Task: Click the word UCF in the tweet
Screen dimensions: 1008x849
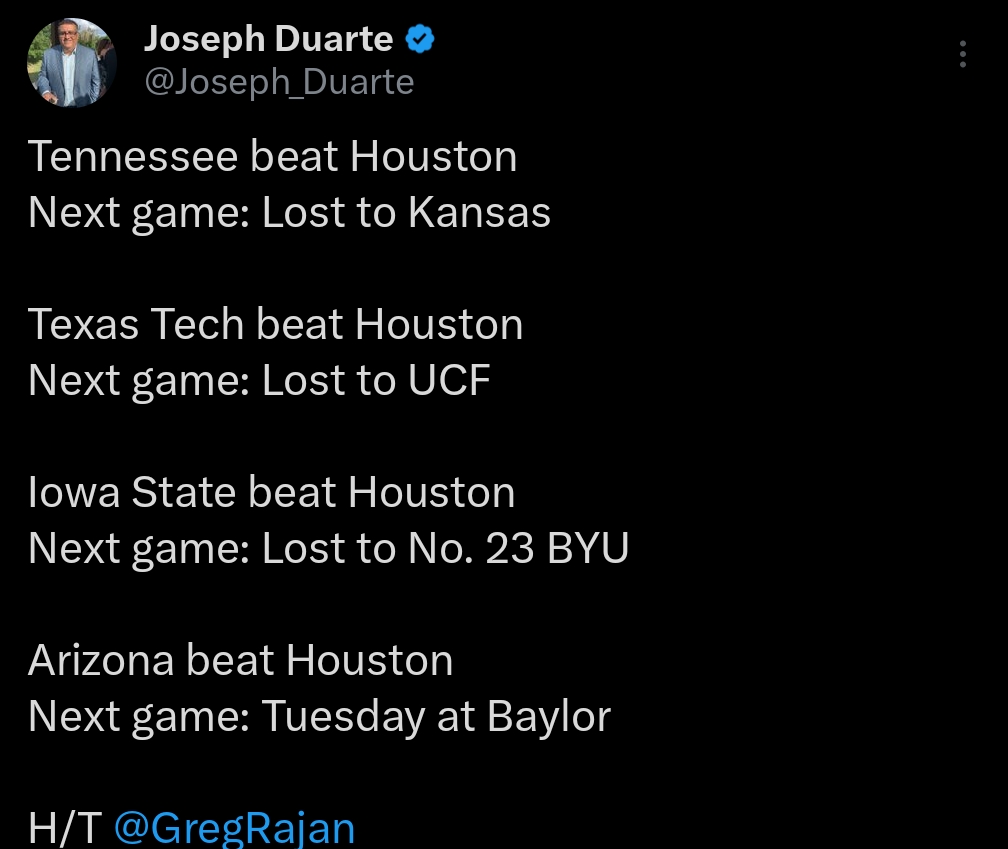Action: (449, 381)
